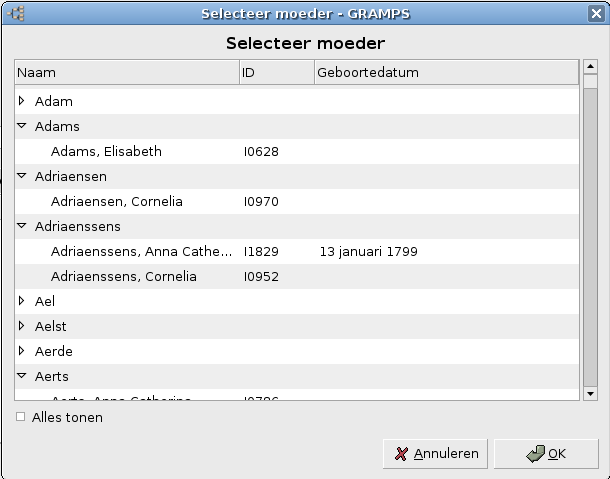Screen dimensions: 610x479
Task: Collapse the Adriaensen surname group
Action: tap(22, 176)
